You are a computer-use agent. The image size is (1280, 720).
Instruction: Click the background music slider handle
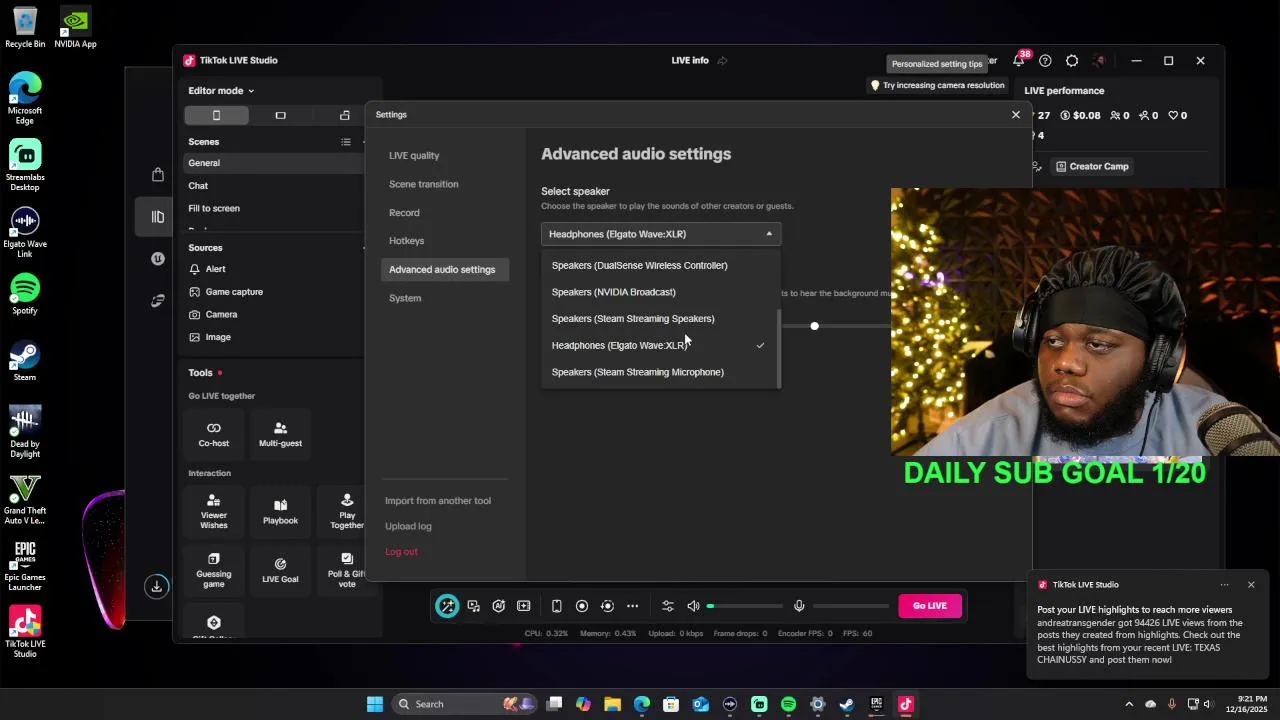pos(814,326)
